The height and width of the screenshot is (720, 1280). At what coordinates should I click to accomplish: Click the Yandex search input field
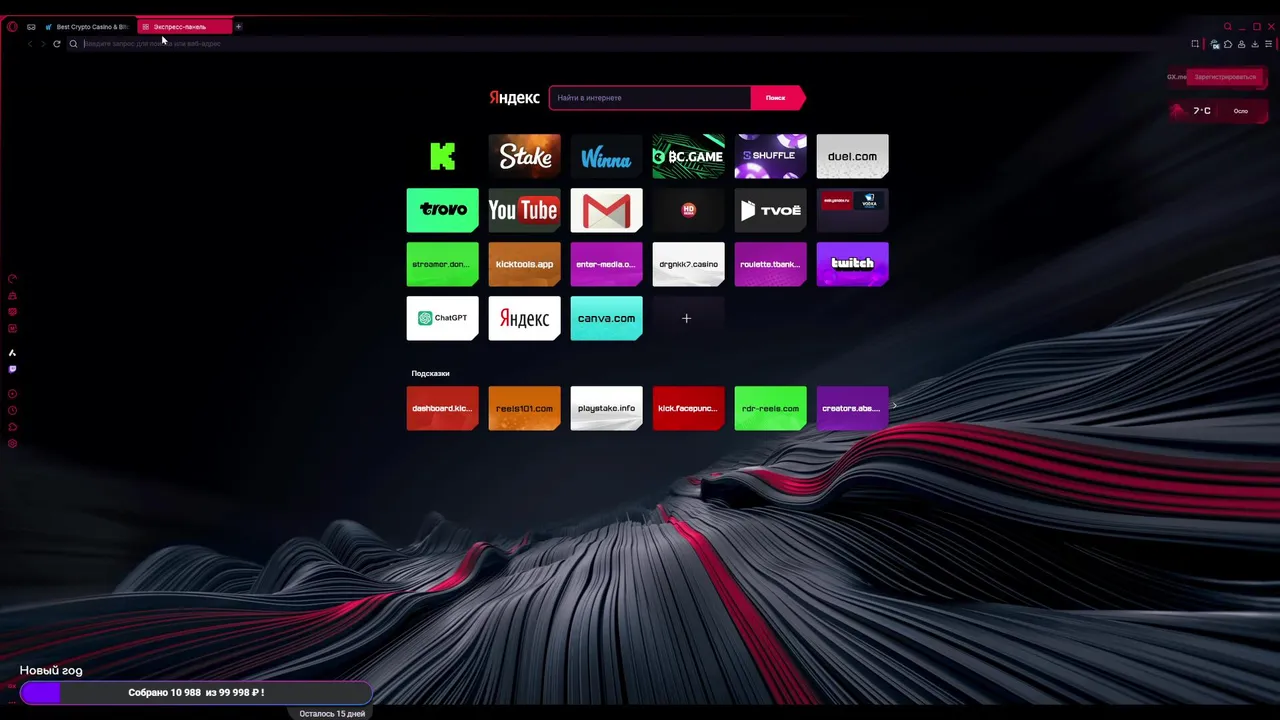(x=650, y=98)
